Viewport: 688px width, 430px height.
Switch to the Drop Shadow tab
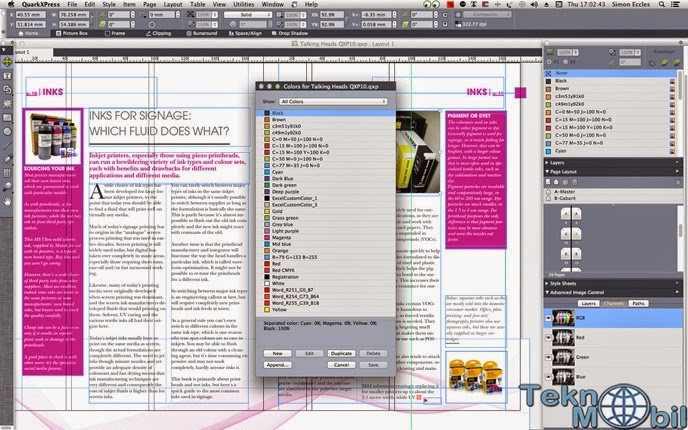[x=290, y=33]
